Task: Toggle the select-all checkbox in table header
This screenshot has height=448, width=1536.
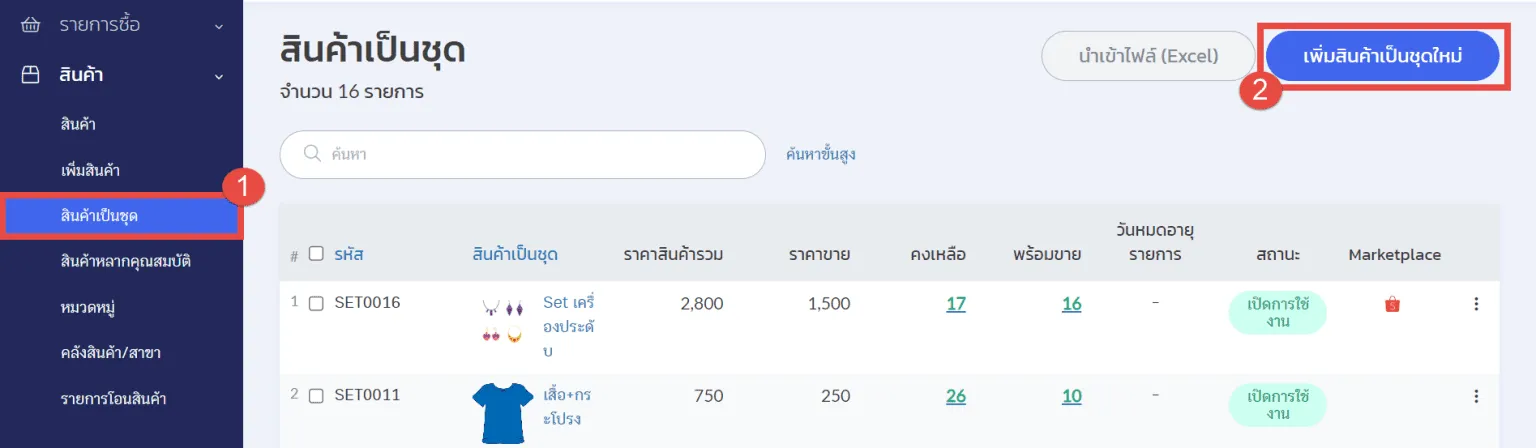Action: [x=316, y=254]
